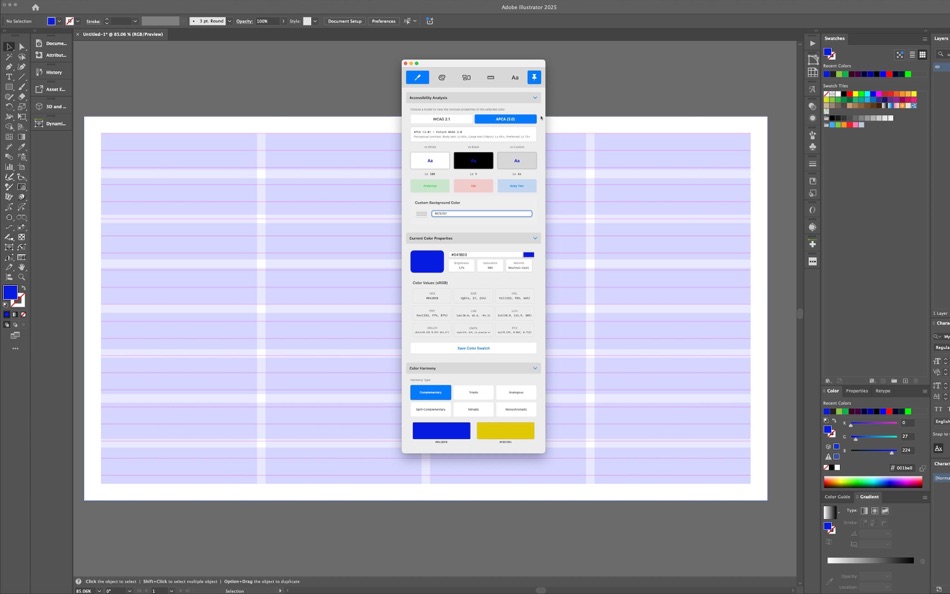Switch to the Color Guide tab

(x=837, y=497)
